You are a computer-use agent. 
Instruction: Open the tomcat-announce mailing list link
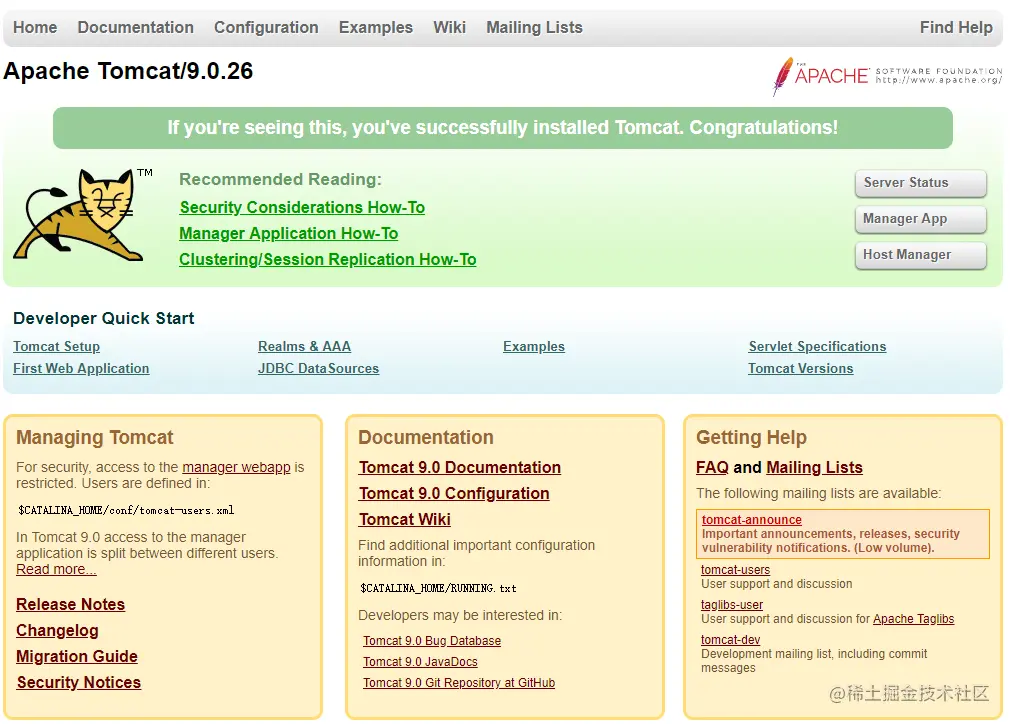click(x=752, y=520)
